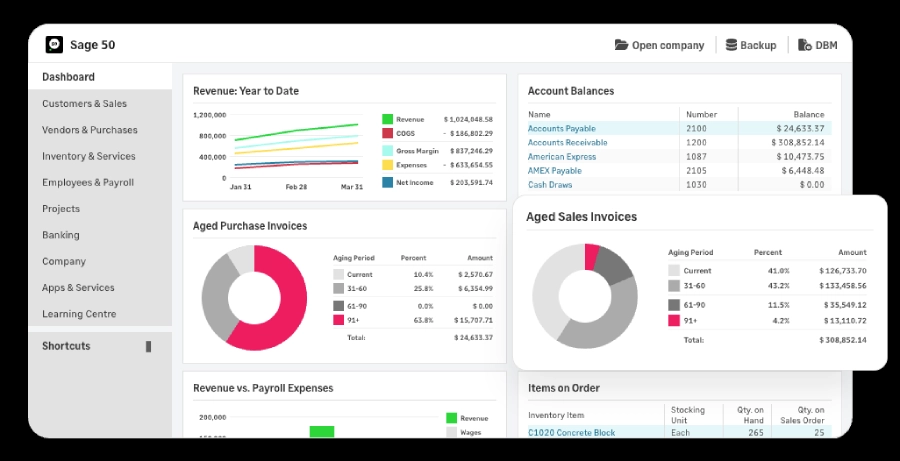
Task: Click the red COGS legend swatch
Action: pos(387,133)
